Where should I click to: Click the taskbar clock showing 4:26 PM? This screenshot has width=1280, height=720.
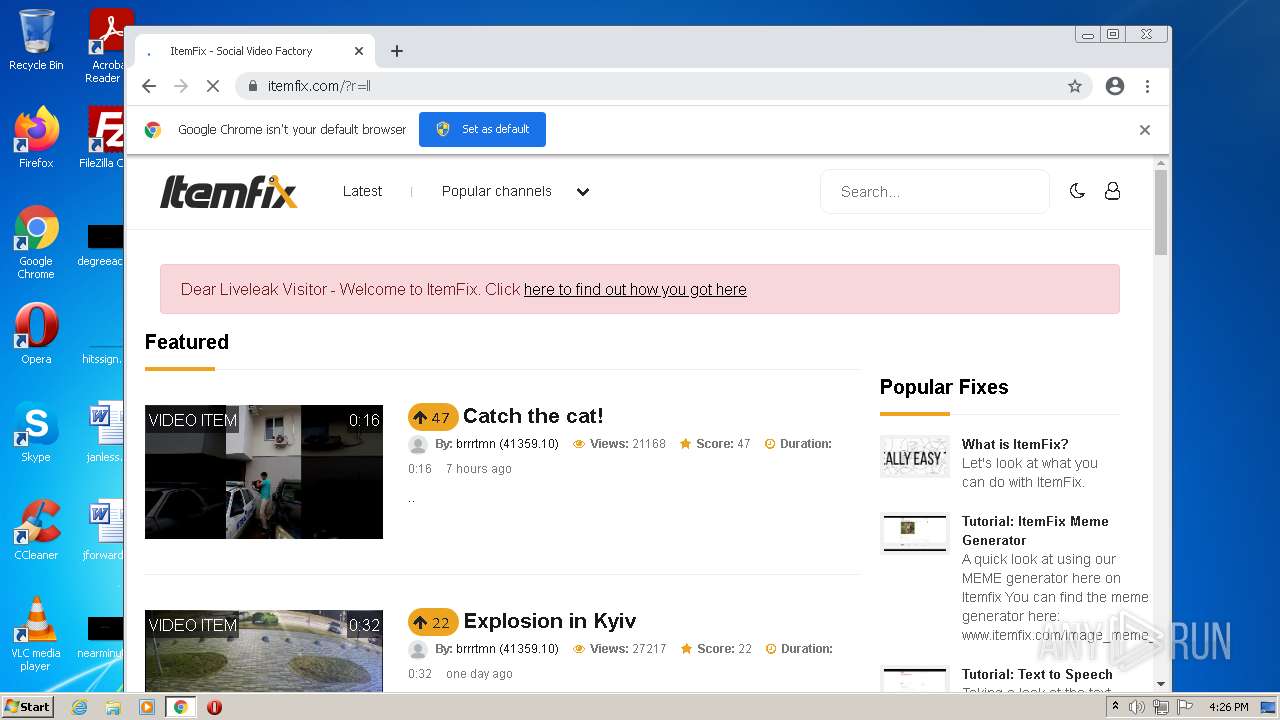click(1228, 707)
